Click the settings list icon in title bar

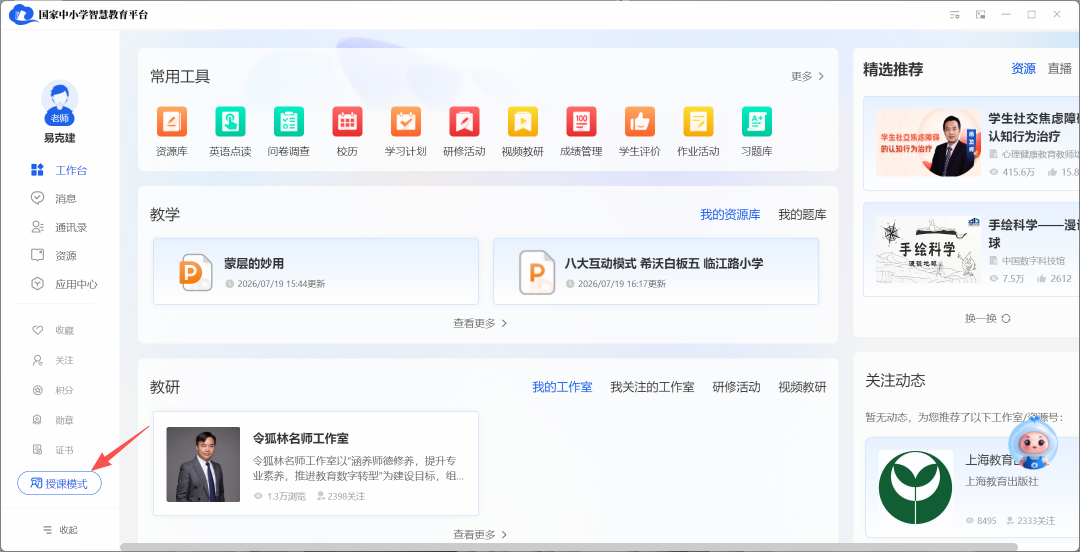coord(955,14)
